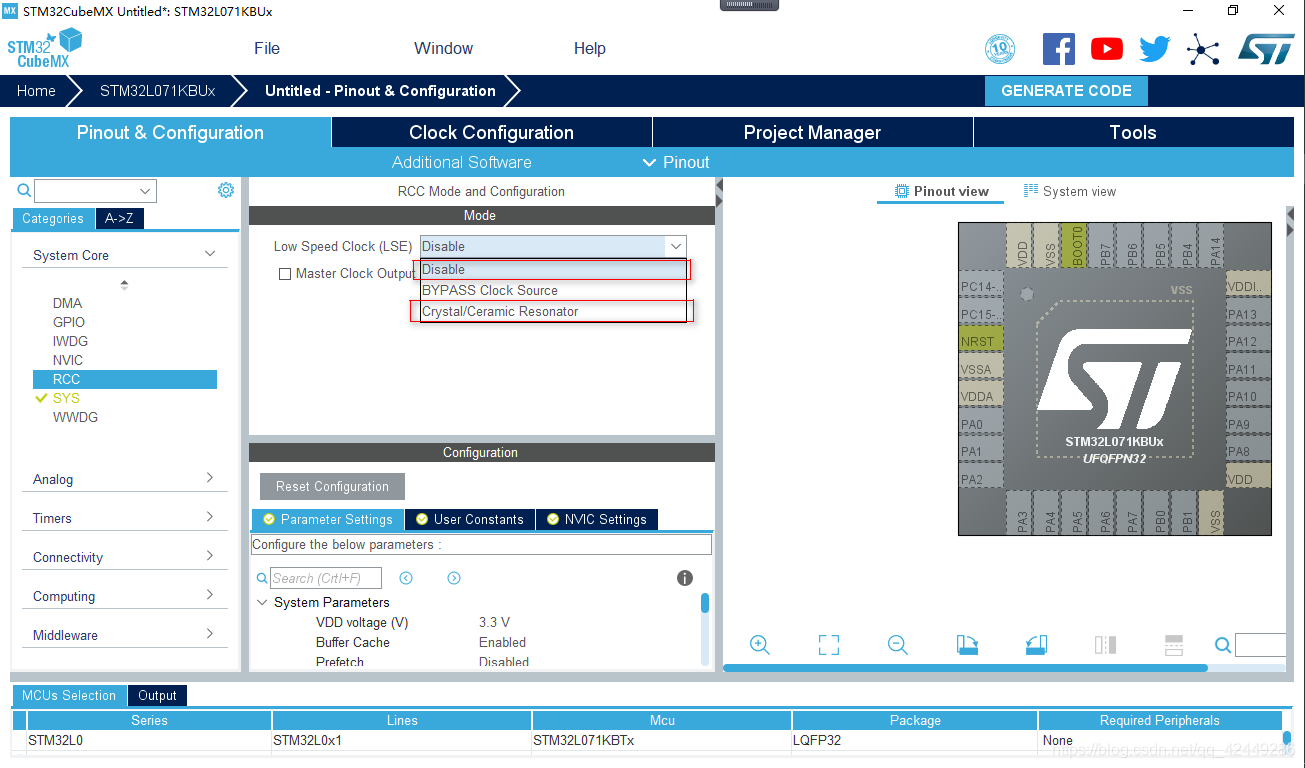
Task: Open the Low Speed Clock (LSE) dropdown
Action: tap(553, 246)
